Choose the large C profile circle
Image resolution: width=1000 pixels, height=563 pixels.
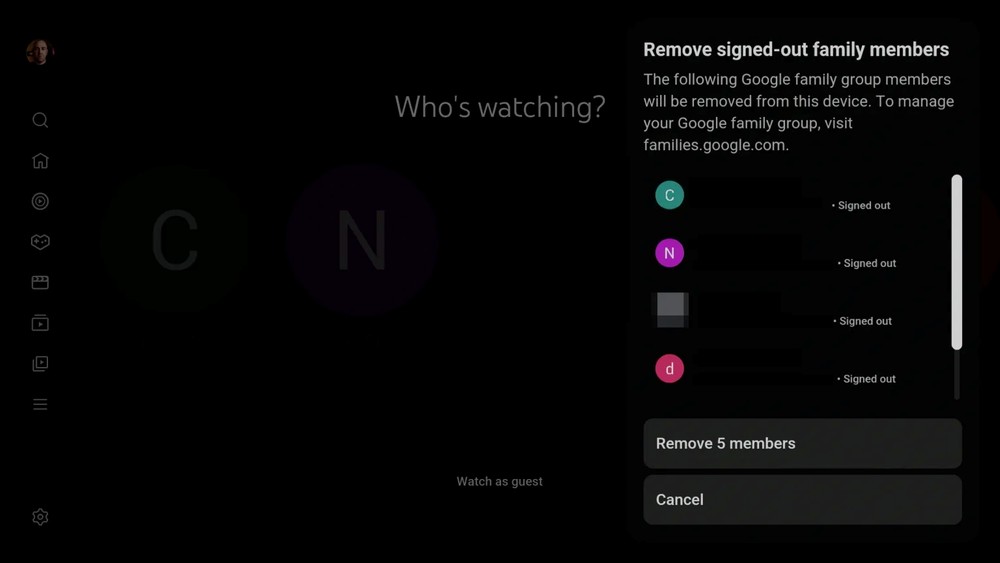coord(174,240)
